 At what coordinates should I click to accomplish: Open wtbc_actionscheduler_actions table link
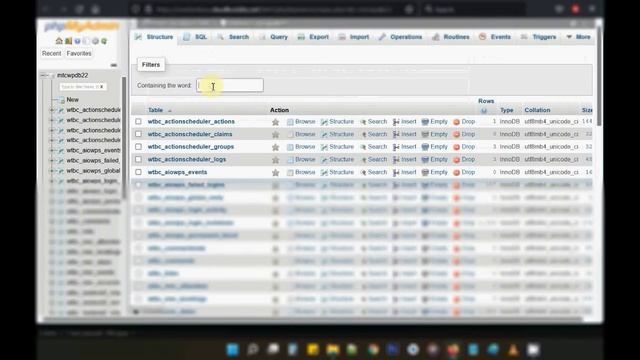(191, 122)
